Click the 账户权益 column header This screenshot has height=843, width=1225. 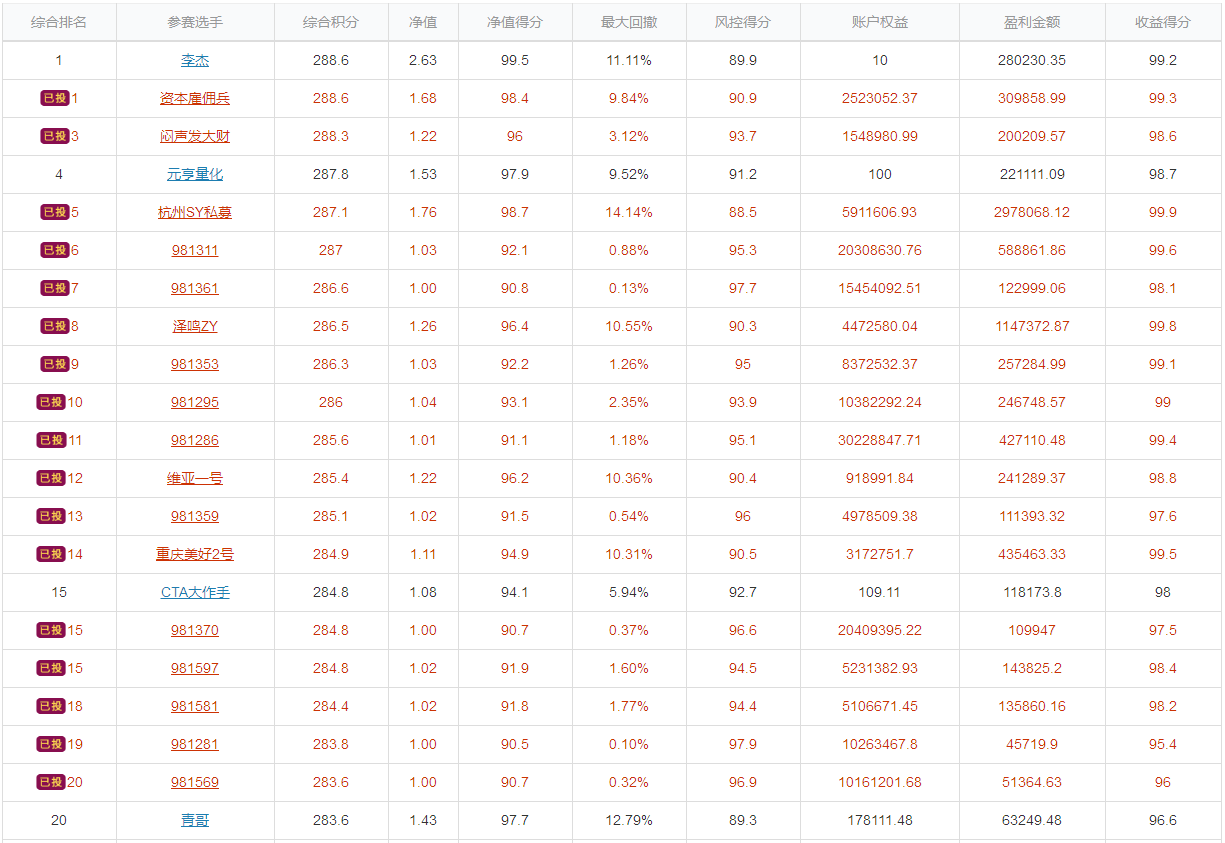880,22
